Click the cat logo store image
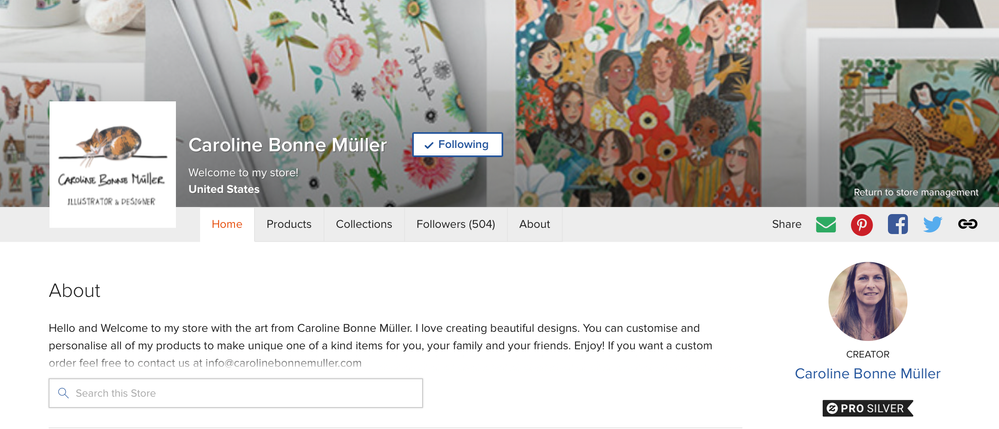The height and width of the screenshot is (429, 999). (x=112, y=164)
